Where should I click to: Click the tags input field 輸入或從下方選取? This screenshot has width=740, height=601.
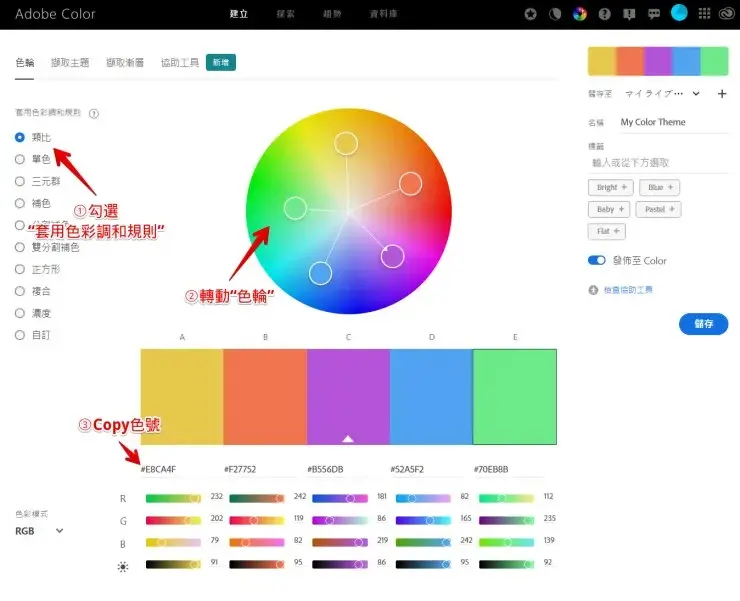(x=658, y=163)
